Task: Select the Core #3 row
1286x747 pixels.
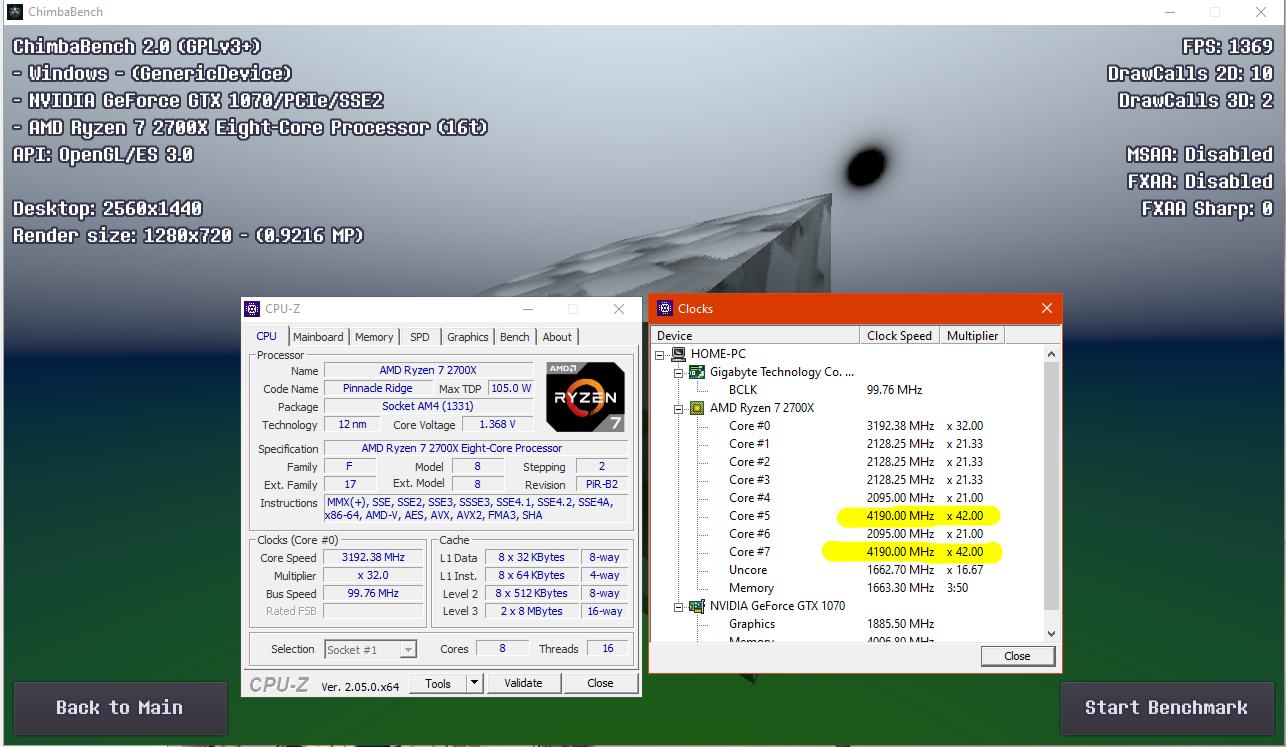Action: [848, 480]
